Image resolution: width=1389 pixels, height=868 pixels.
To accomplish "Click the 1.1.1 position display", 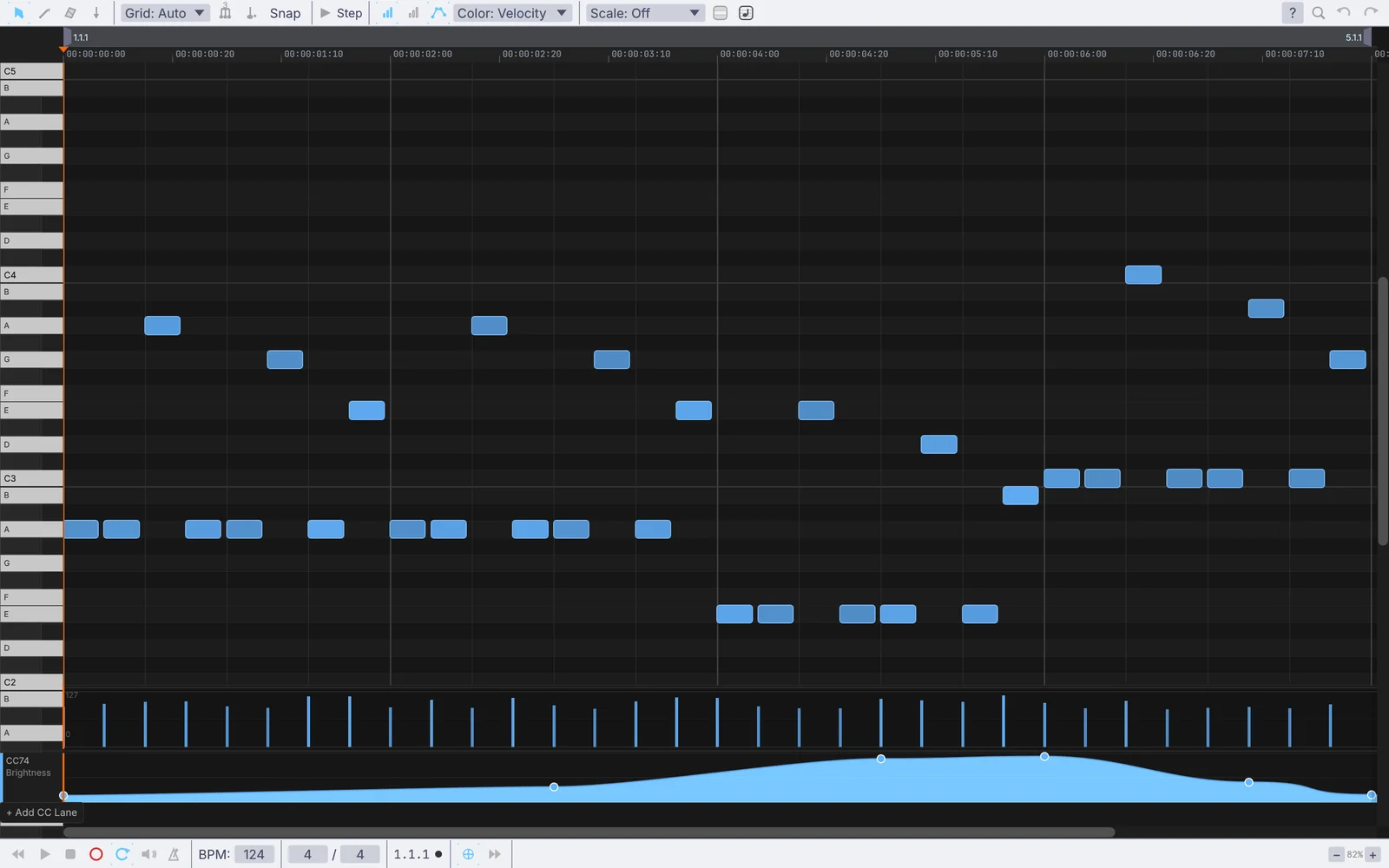I will (411, 854).
